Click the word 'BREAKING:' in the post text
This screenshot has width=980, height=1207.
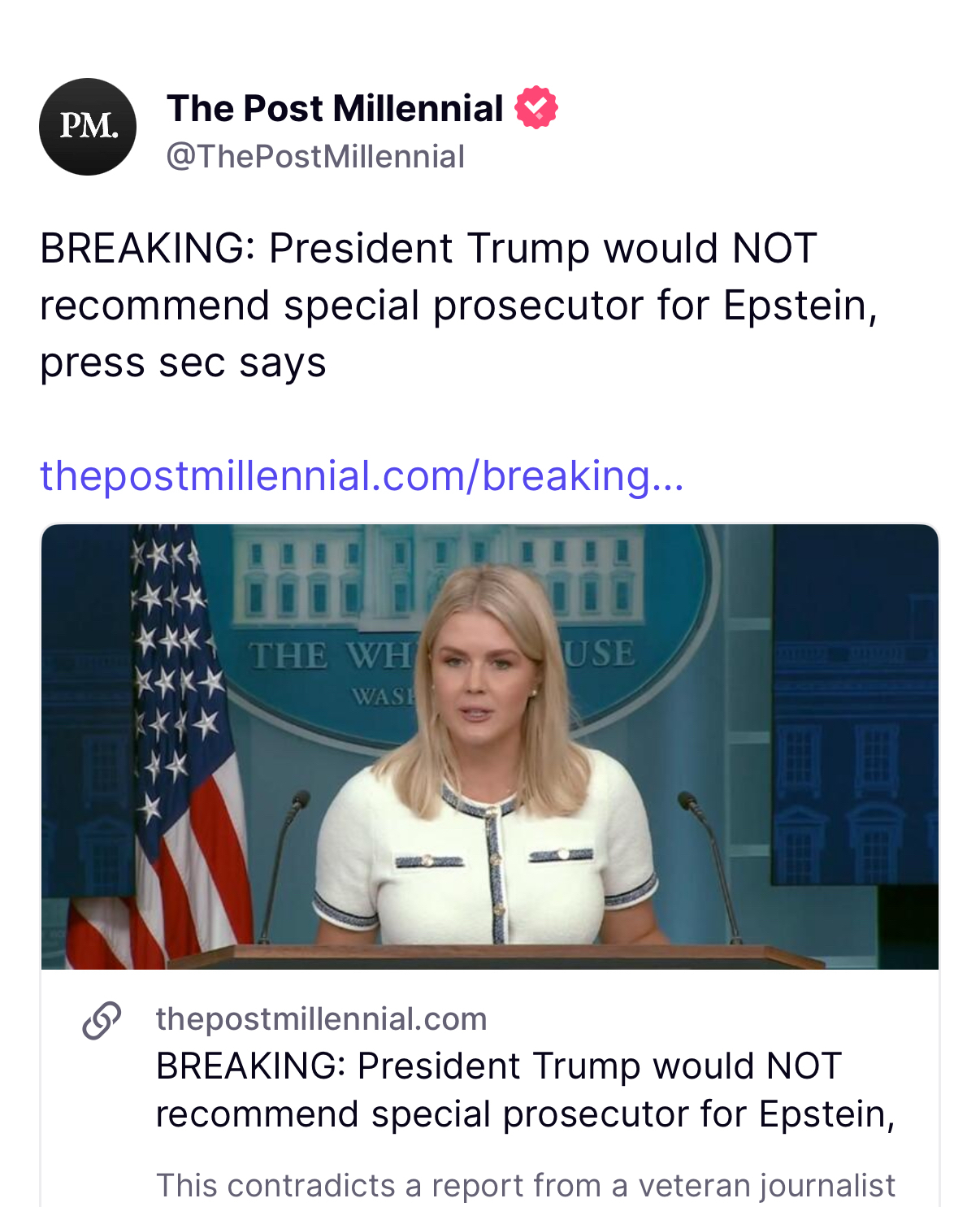point(148,249)
